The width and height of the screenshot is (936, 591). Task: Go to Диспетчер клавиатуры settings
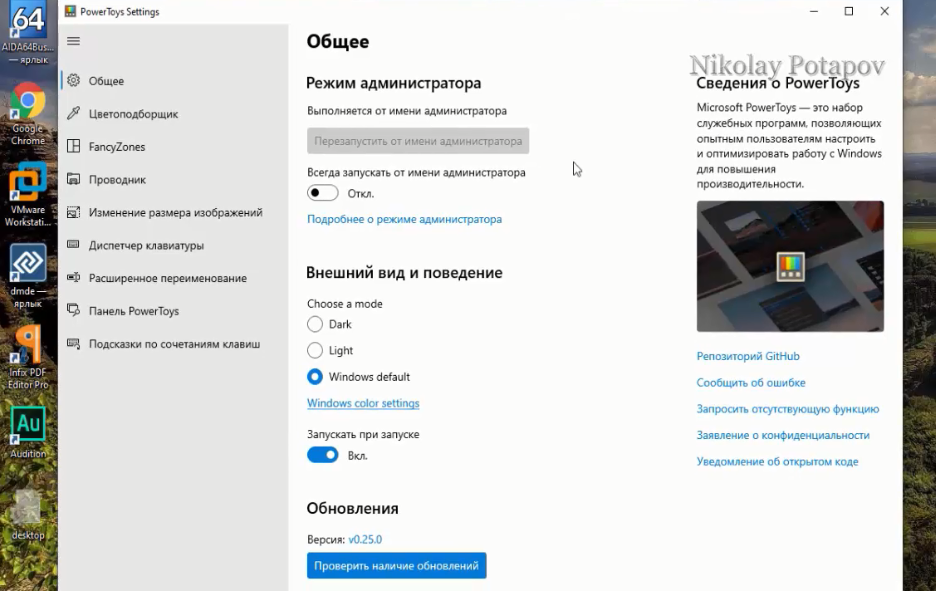(x=173, y=245)
